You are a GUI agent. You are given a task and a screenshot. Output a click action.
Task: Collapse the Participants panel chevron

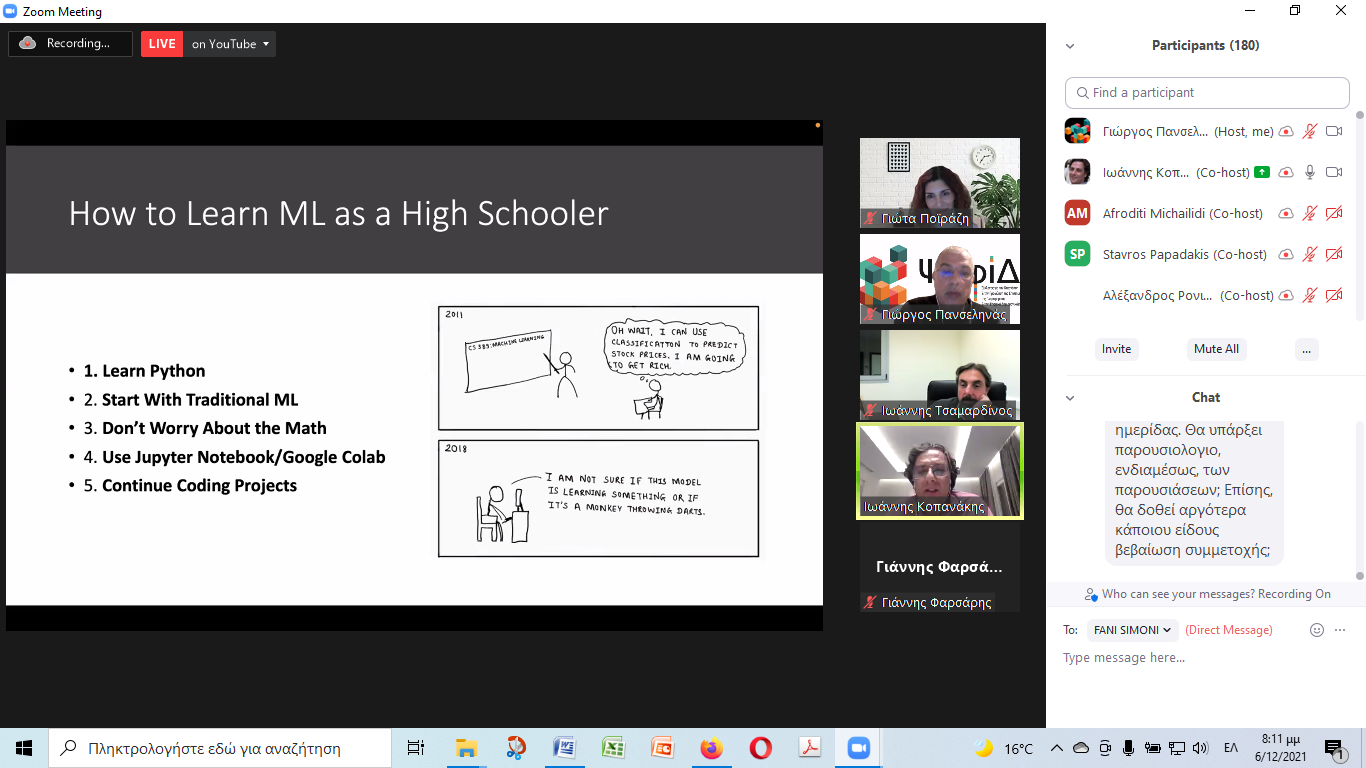pyautogui.click(x=1070, y=46)
